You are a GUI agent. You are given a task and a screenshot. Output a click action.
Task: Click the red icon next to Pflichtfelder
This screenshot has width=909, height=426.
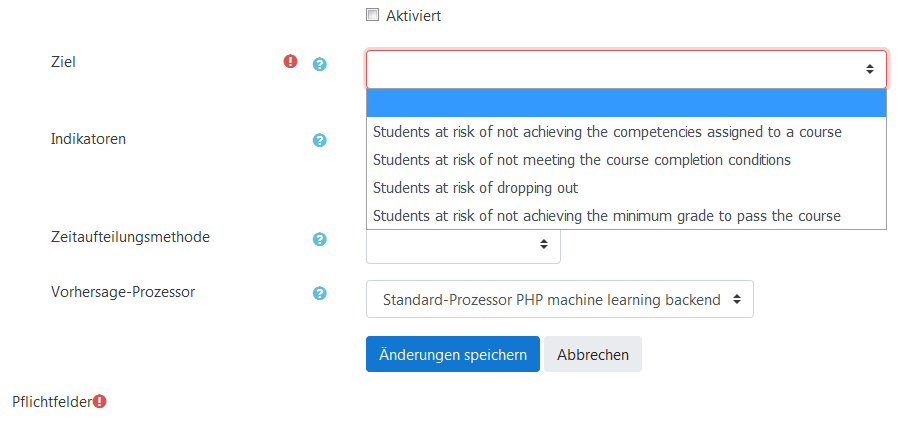click(100, 402)
